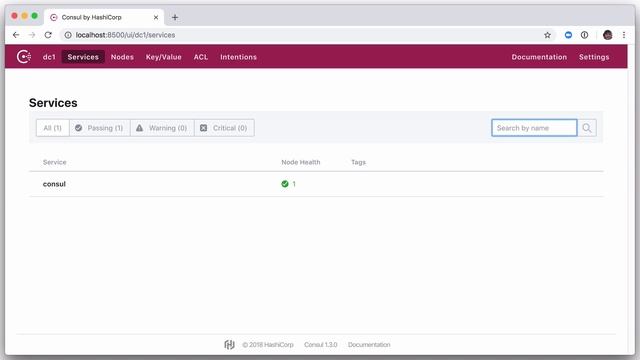Viewport: 640px width, 360px height.
Task: Click the site information icon in address bar
Action: (68, 35)
